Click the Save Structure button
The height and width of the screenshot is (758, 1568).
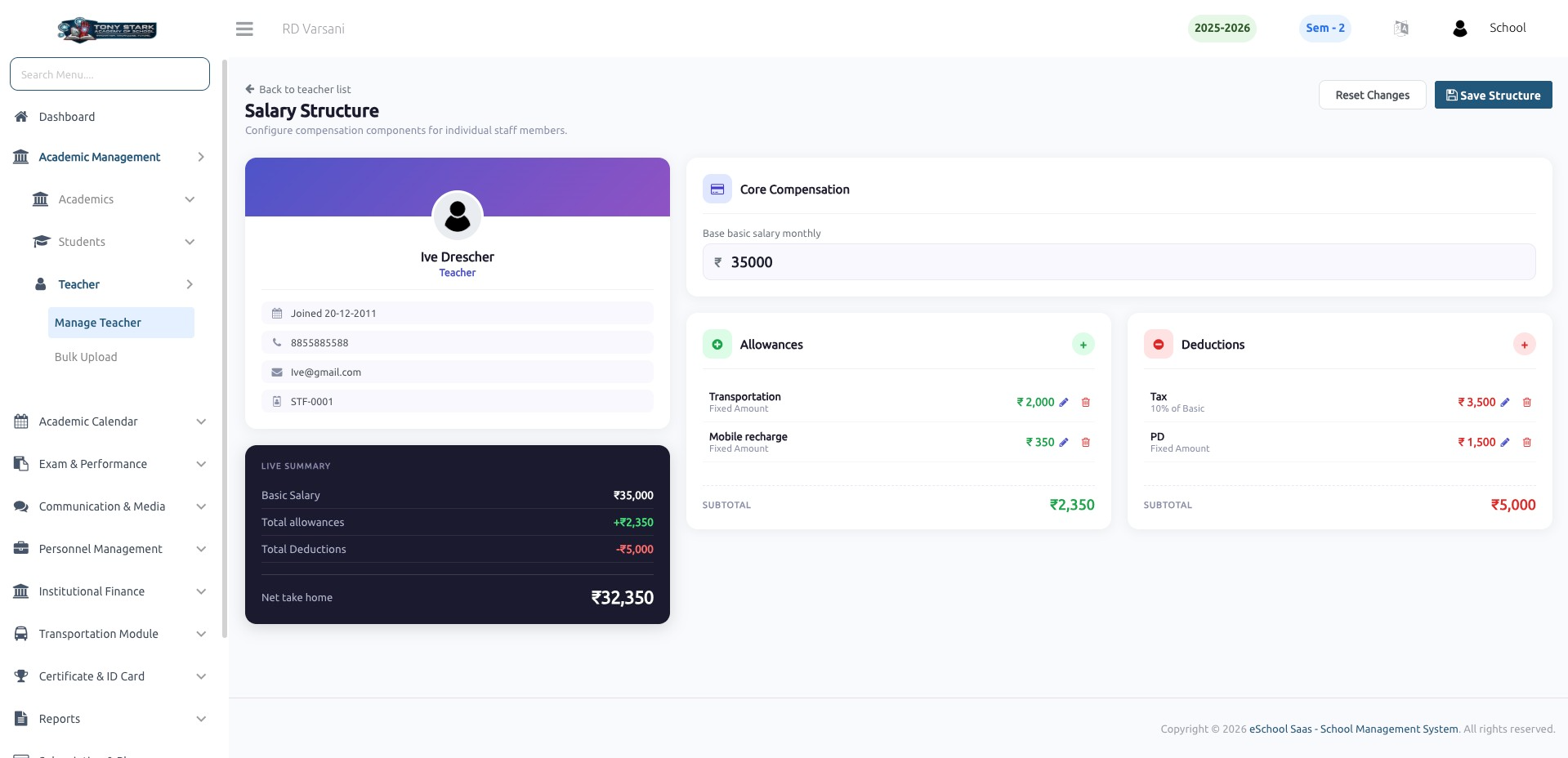(x=1493, y=95)
